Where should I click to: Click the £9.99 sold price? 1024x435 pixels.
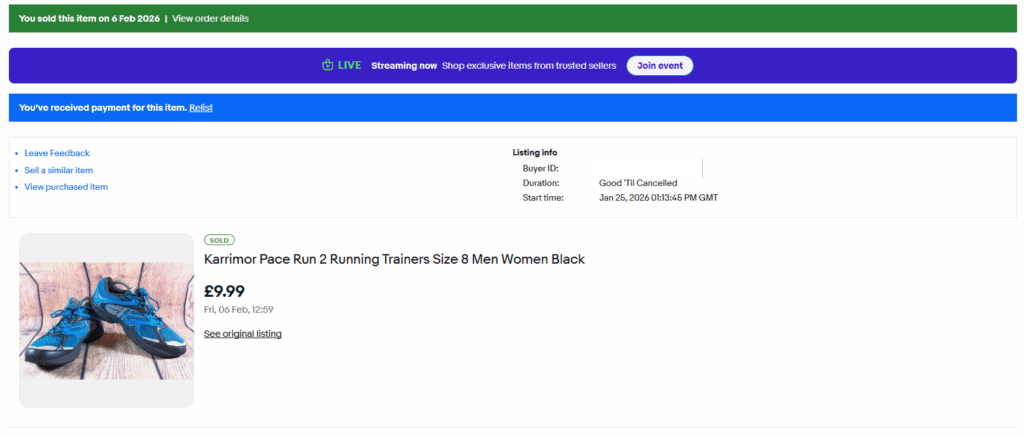click(x=224, y=292)
